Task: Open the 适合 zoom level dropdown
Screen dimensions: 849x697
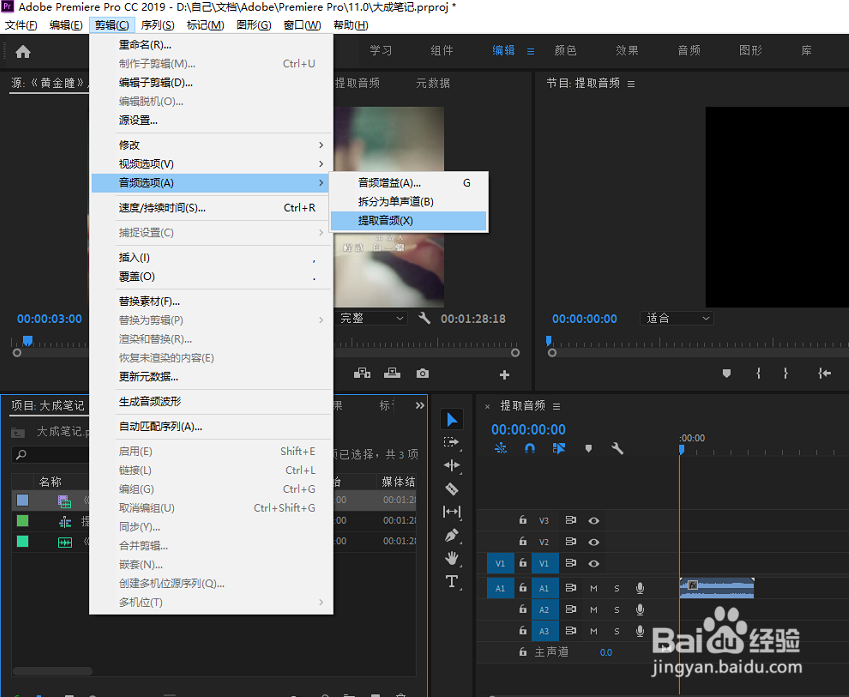Action: click(x=677, y=318)
